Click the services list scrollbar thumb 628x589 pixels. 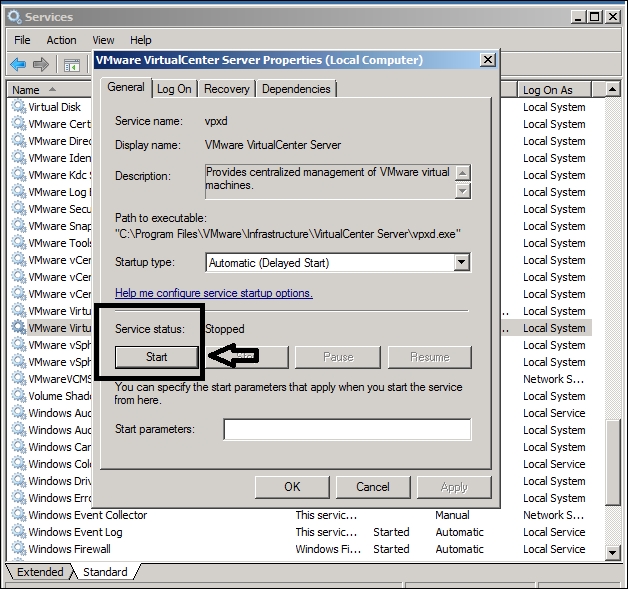click(x=612, y=462)
